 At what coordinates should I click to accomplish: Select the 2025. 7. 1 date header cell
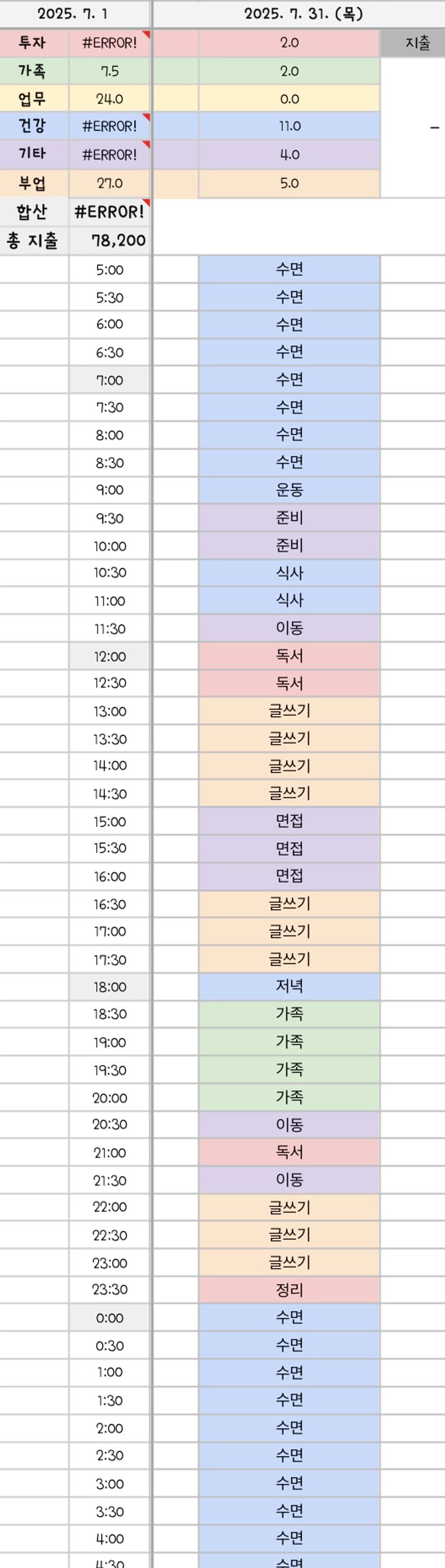click(74, 13)
